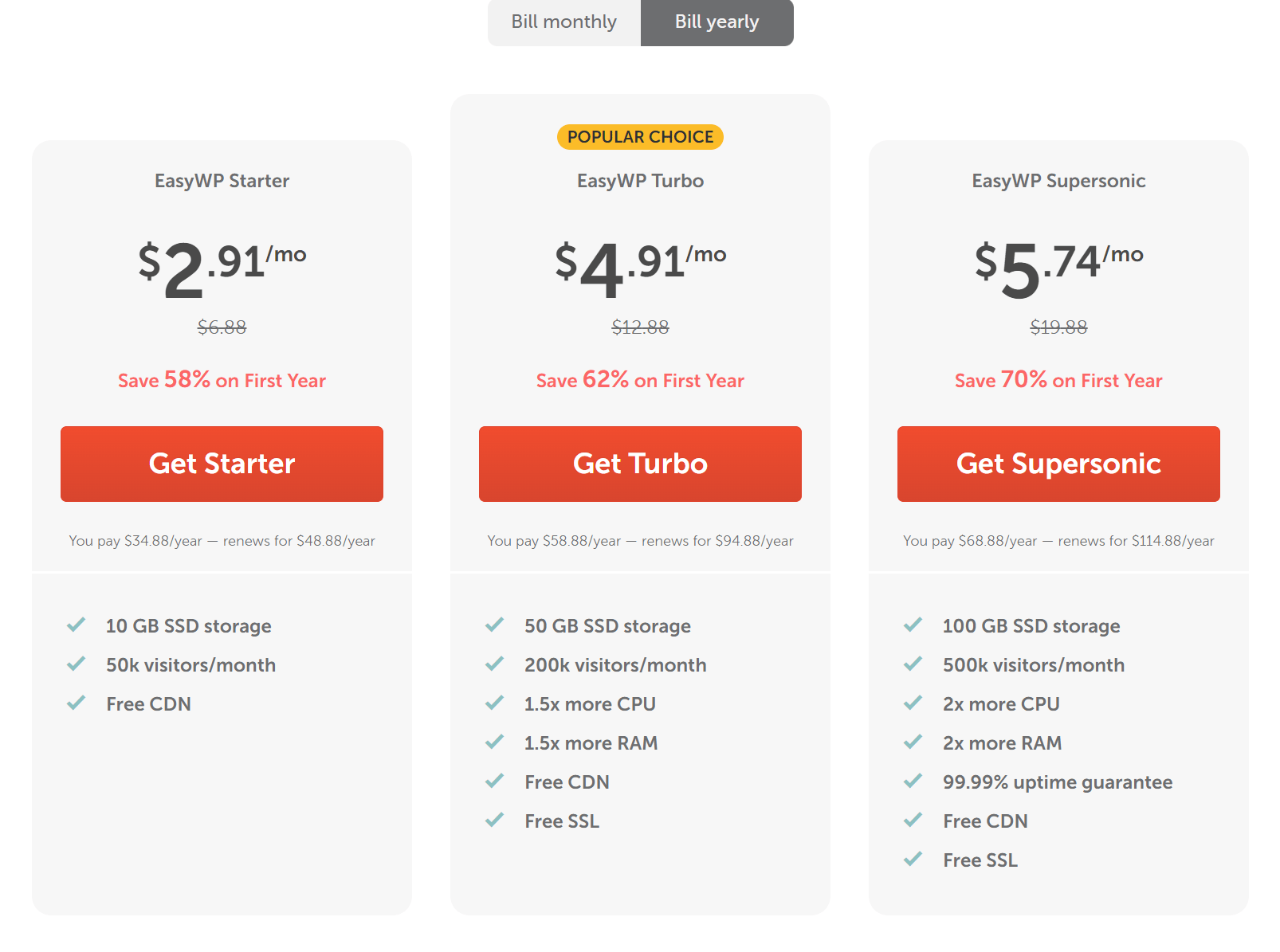Click the Starter plan Free CDN checkmark
The height and width of the screenshot is (952, 1280).
coord(77,703)
